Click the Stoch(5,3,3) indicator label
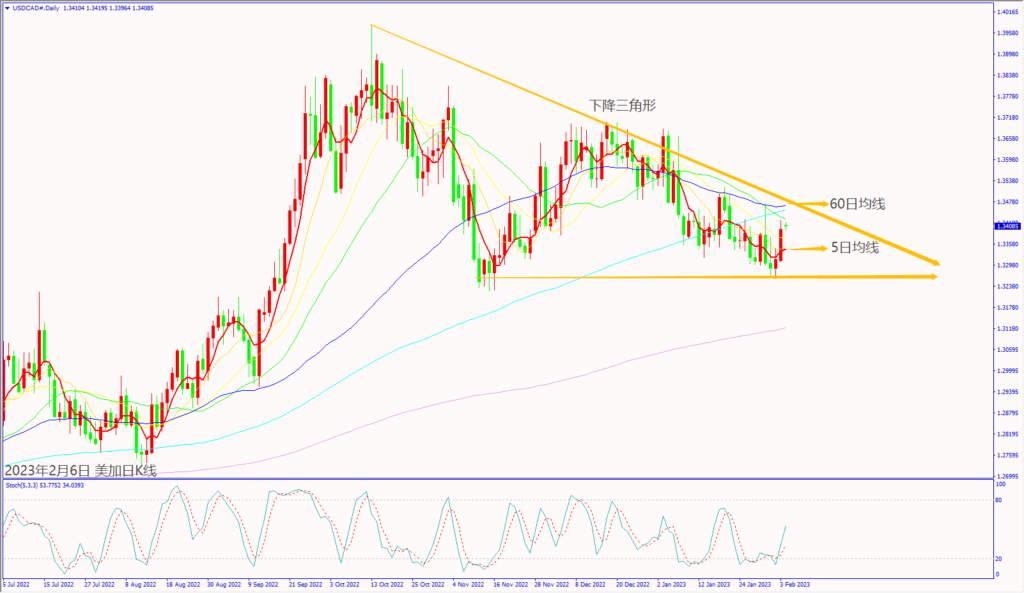 (x=25, y=485)
